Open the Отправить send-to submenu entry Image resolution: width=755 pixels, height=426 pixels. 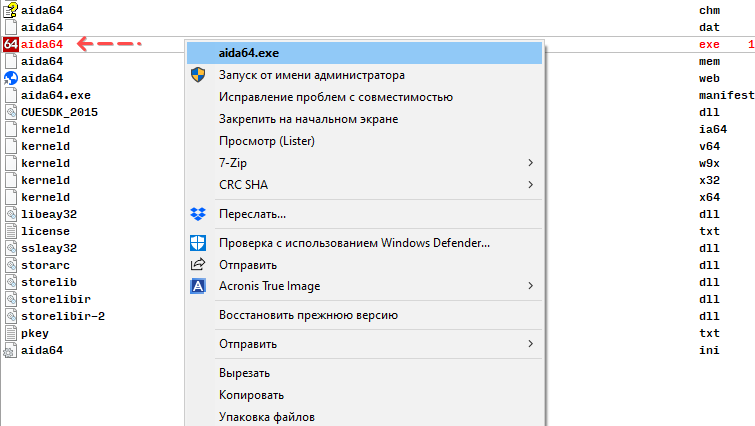click(364, 344)
